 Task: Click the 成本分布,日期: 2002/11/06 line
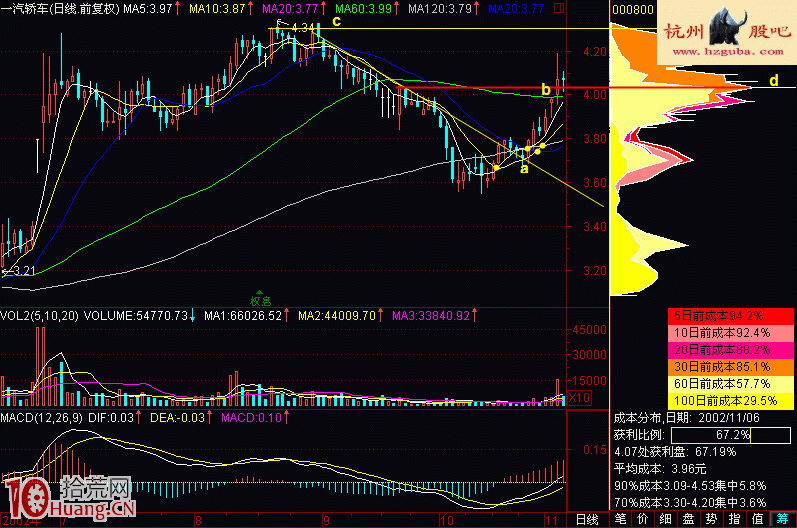[687, 418]
